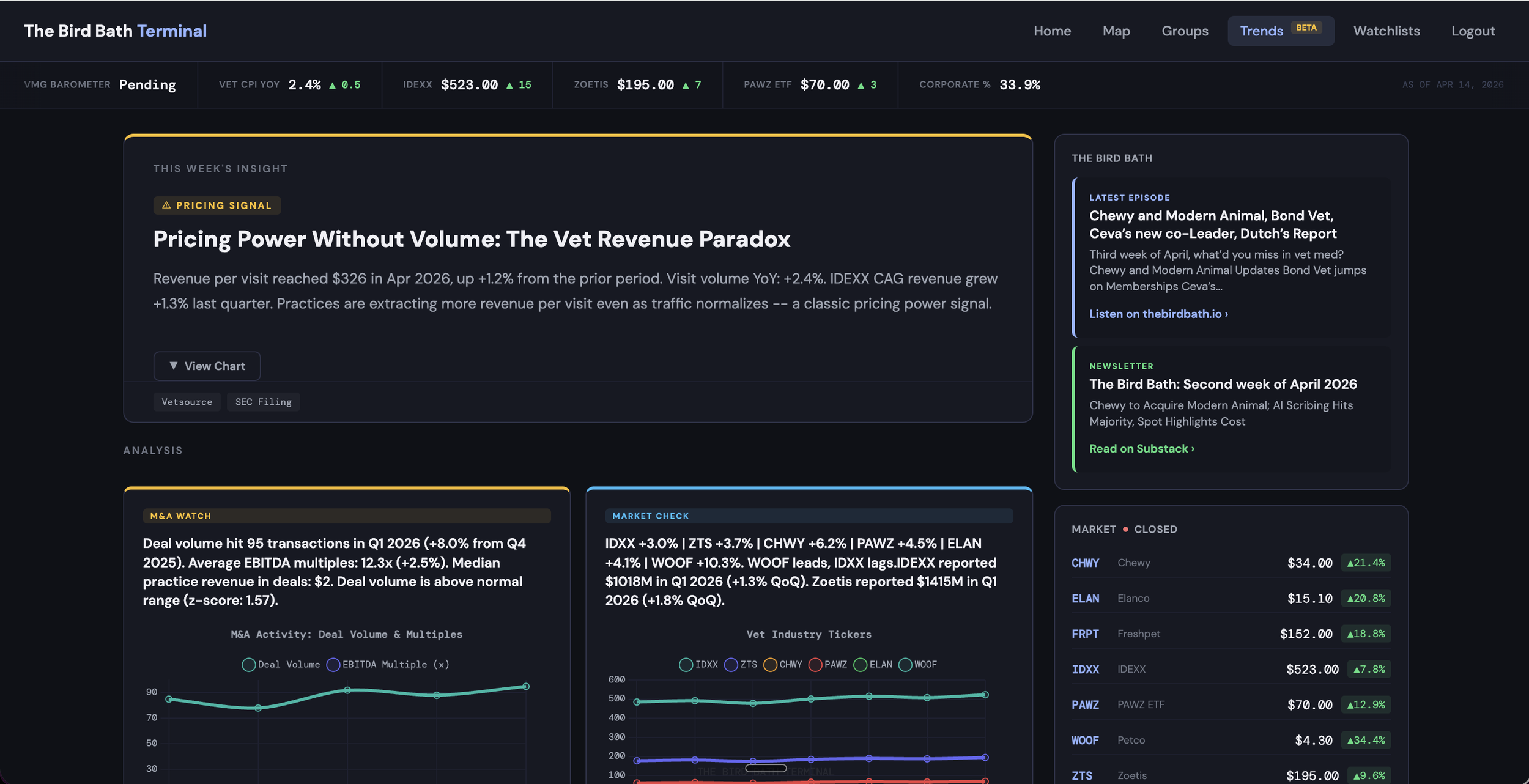Image resolution: width=1529 pixels, height=784 pixels.
Task: Click the BETA badge on Trends
Action: 1306,28
